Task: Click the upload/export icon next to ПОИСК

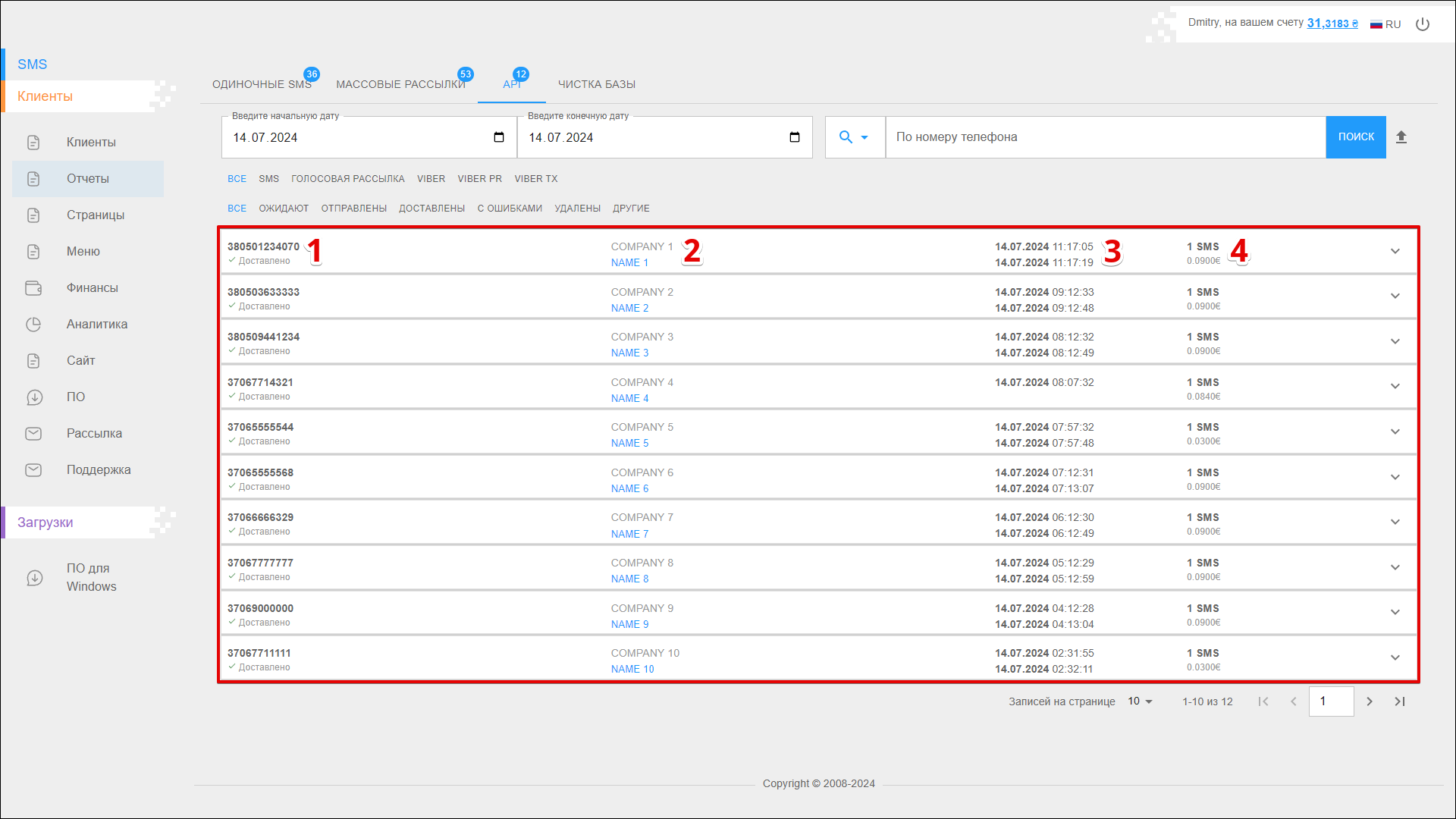Action: pyautogui.click(x=1401, y=137)
